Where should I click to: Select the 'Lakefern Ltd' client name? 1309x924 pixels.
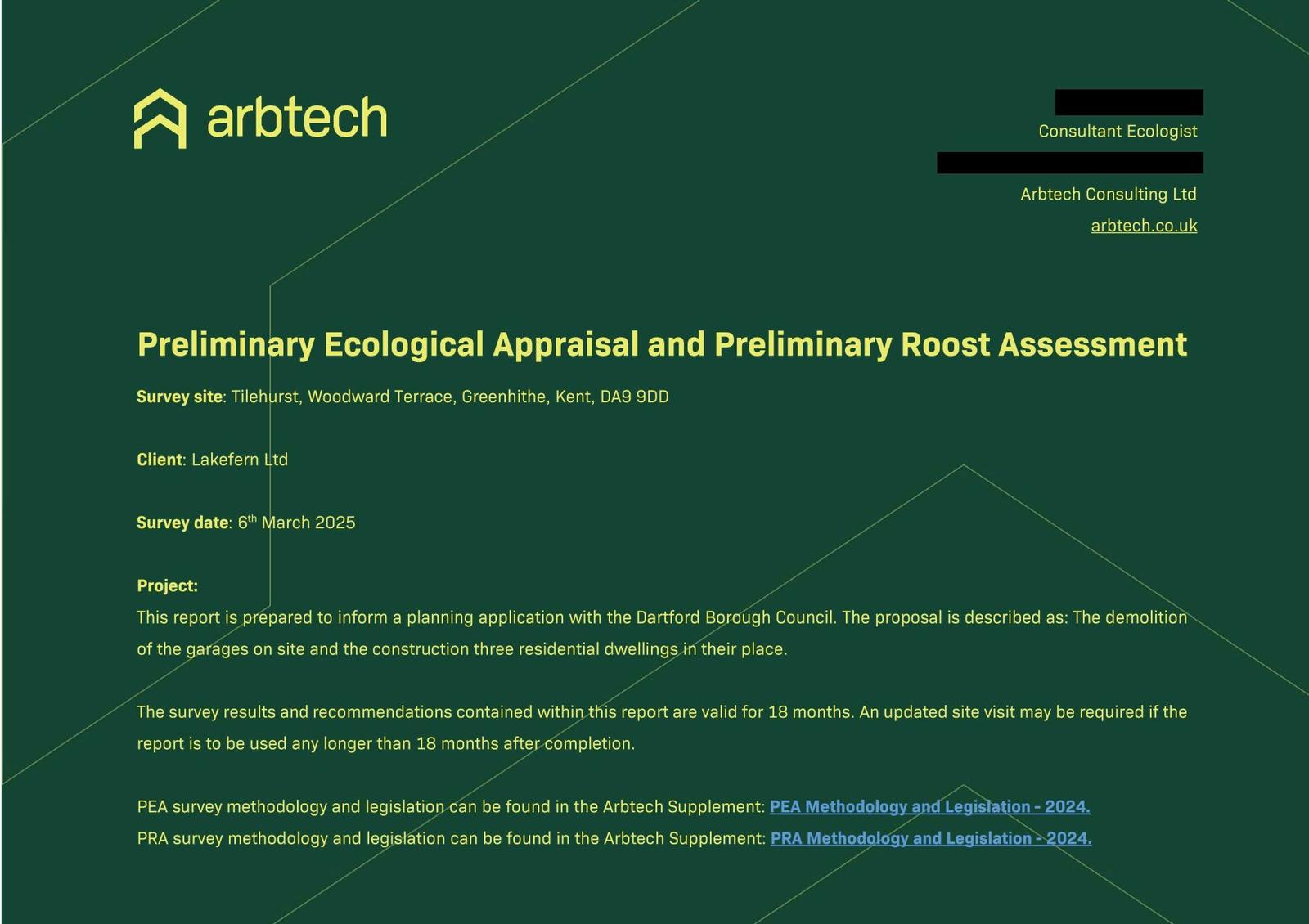tap(240, 460)
